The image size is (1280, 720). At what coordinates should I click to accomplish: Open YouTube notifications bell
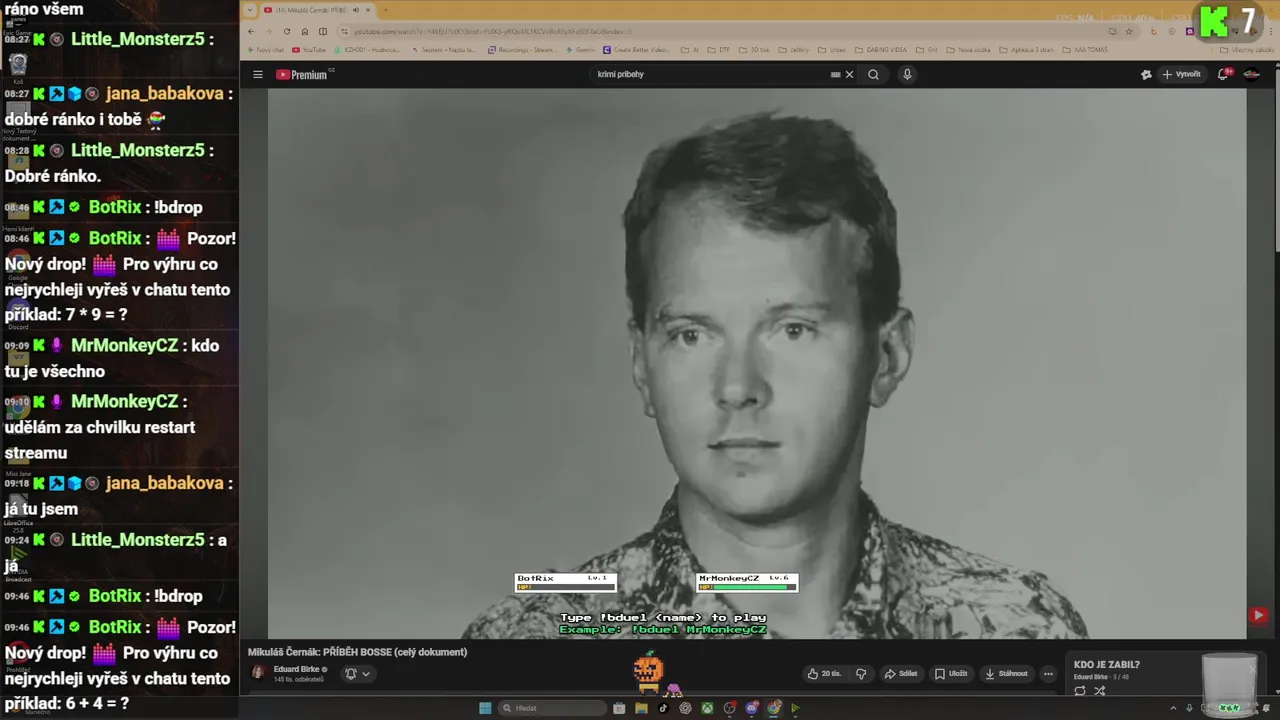pos(1223,74)
